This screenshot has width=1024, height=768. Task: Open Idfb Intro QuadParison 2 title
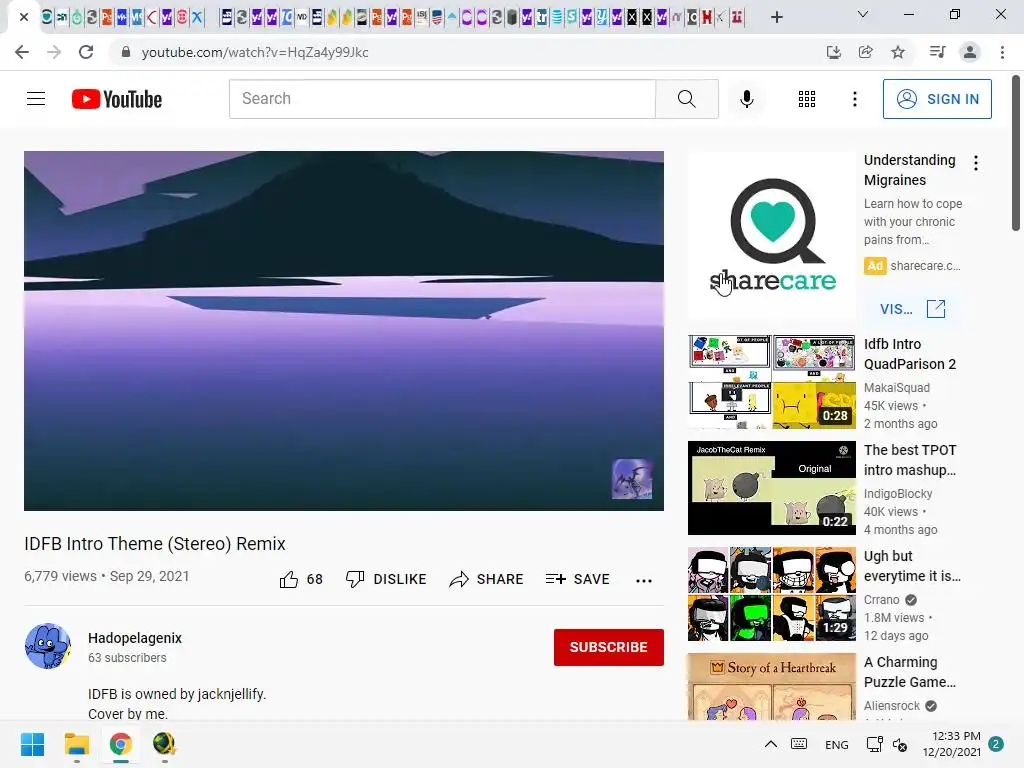[910, 354]
